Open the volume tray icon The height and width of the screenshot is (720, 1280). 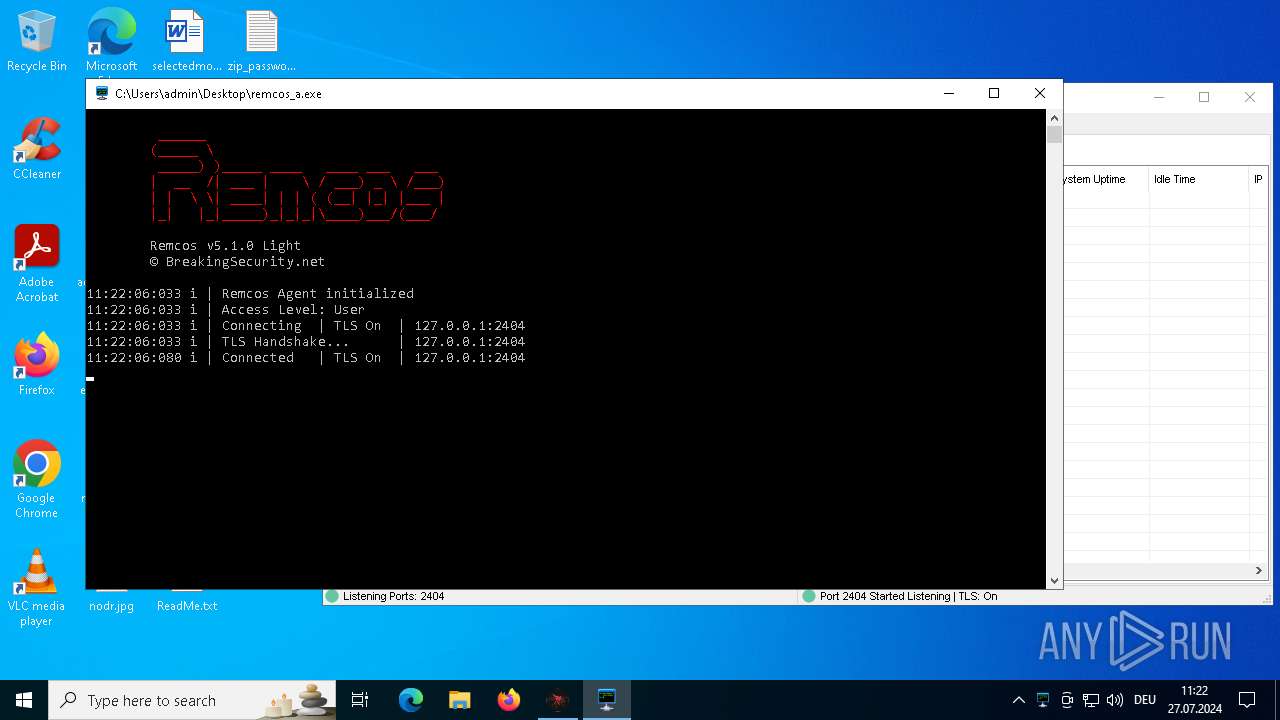[1114, 700]
